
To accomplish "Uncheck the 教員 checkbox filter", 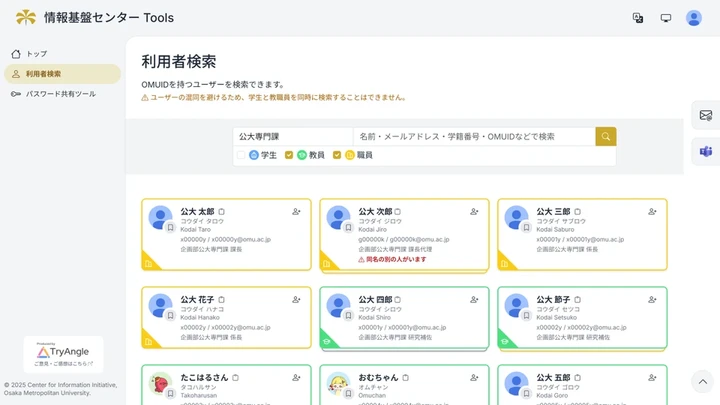I will [x=289, y=155].
